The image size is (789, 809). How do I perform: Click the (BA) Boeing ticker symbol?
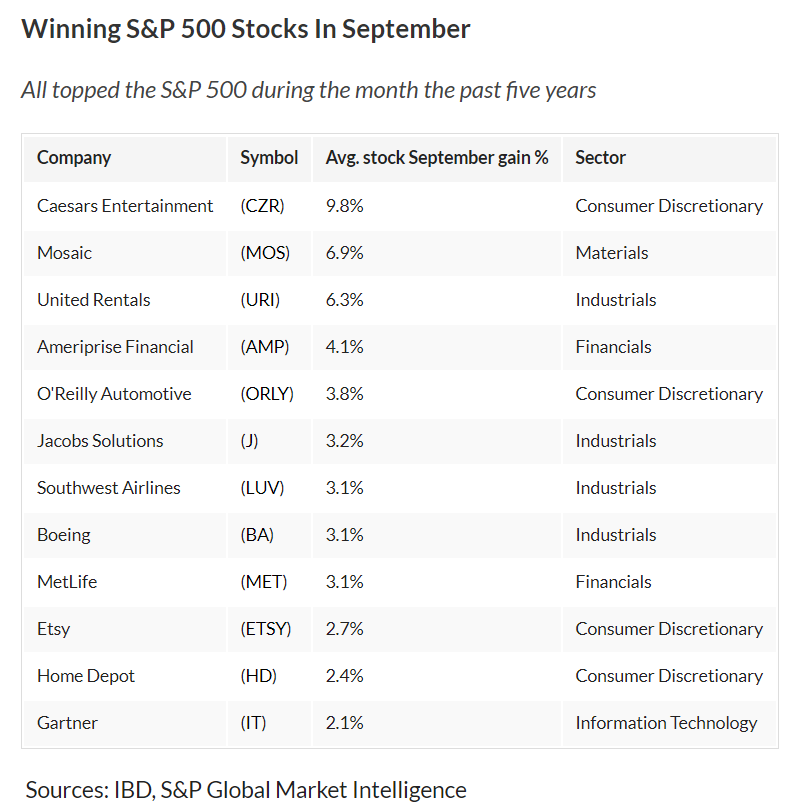(257, 534)
